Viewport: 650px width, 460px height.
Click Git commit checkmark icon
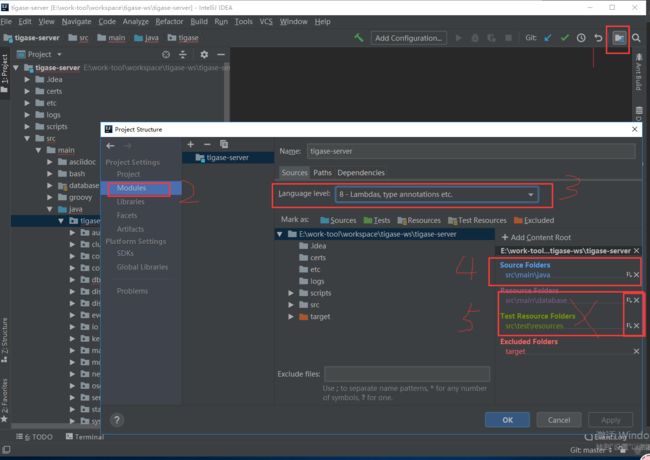[x=565, y=38]
